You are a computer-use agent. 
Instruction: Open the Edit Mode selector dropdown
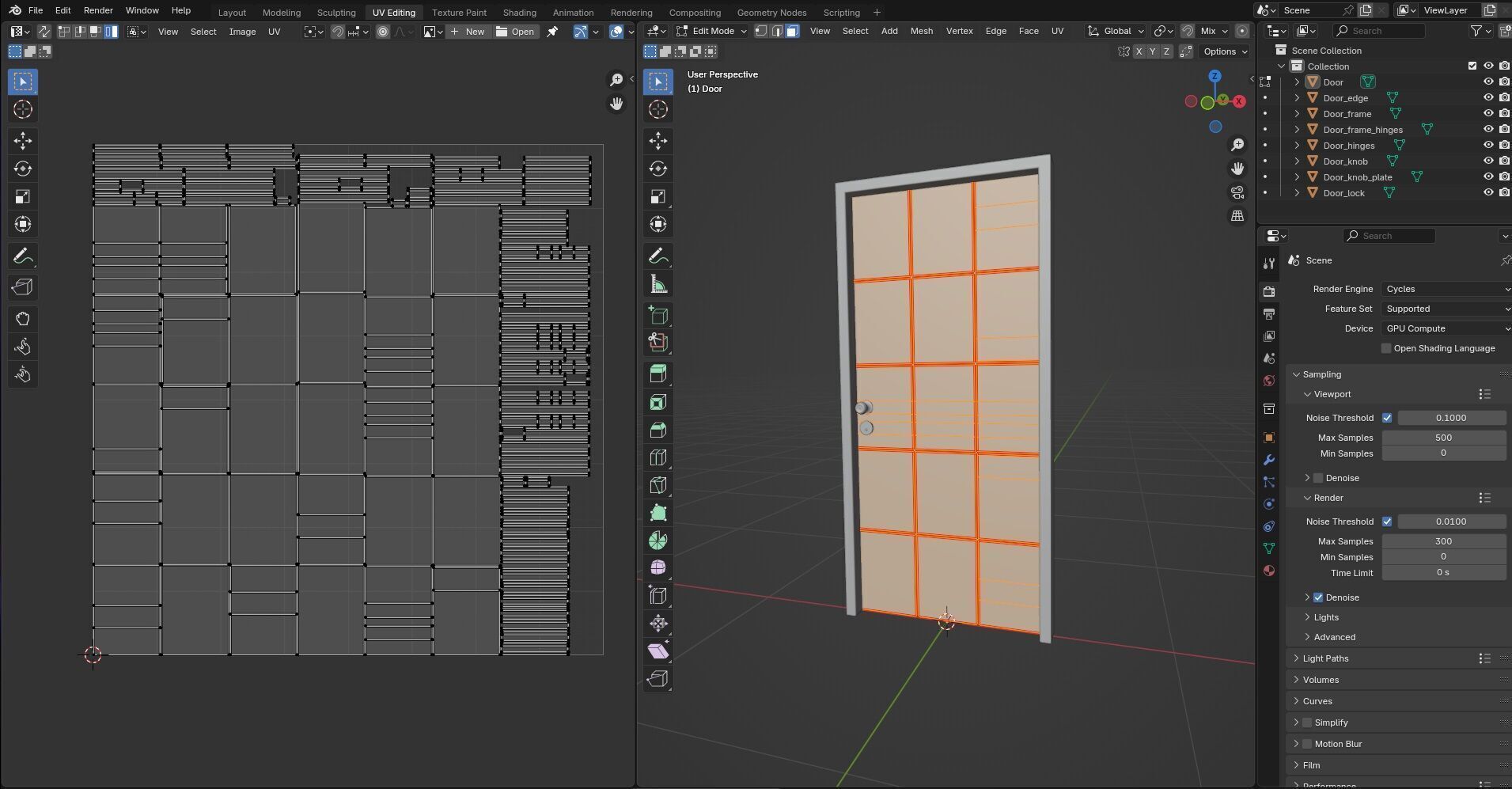point(711,31)
